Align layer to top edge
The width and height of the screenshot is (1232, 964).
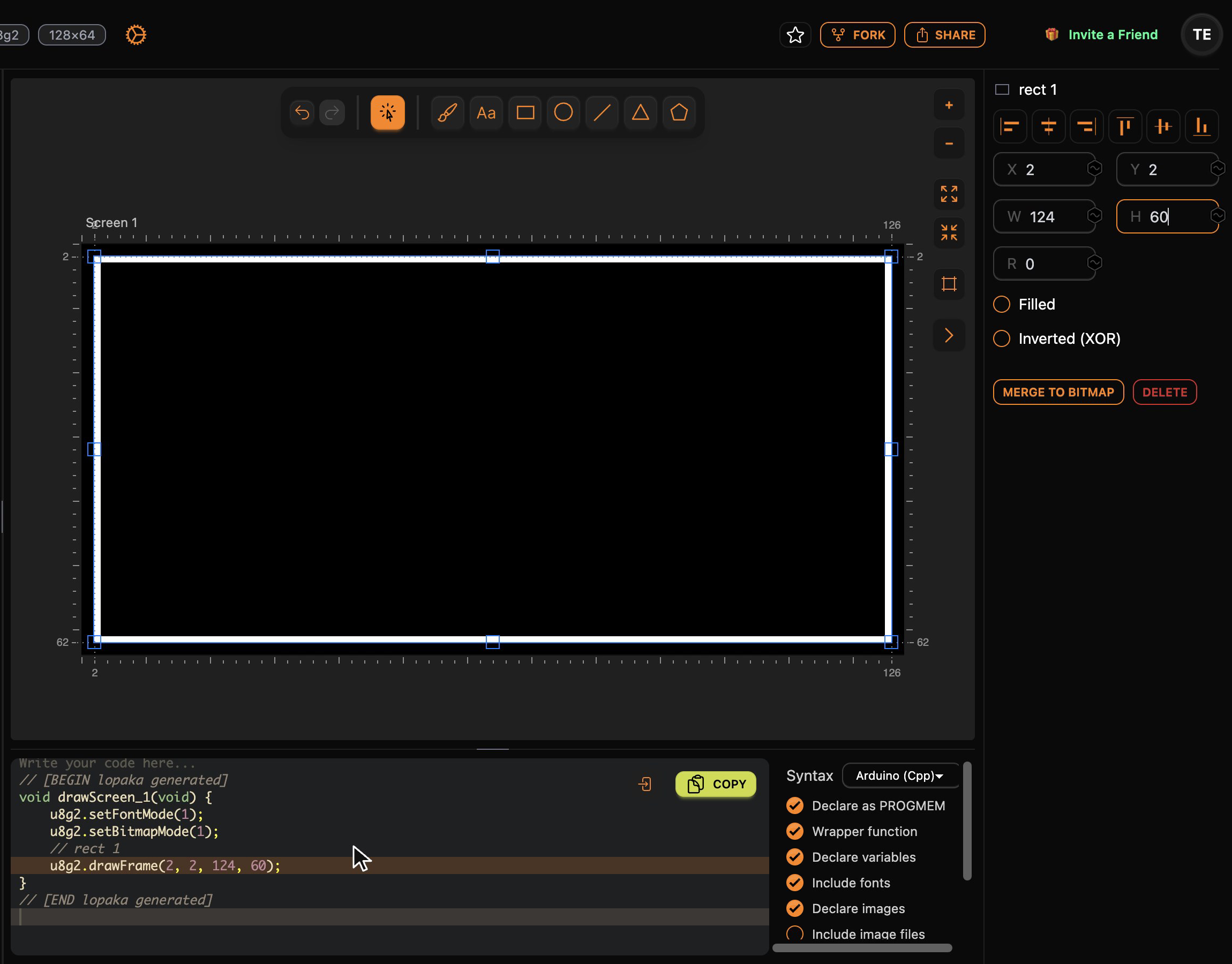tap(1125, 126)
